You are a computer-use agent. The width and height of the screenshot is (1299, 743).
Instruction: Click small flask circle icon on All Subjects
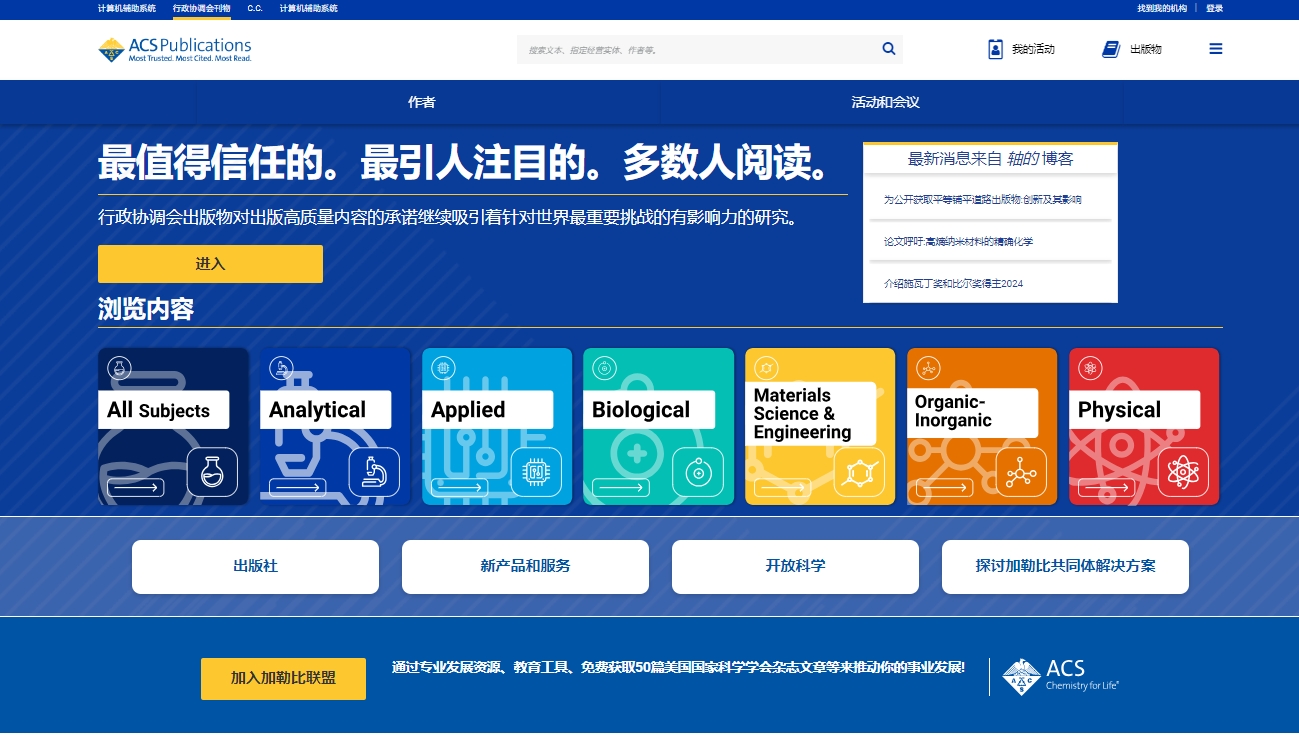(119, 368)
